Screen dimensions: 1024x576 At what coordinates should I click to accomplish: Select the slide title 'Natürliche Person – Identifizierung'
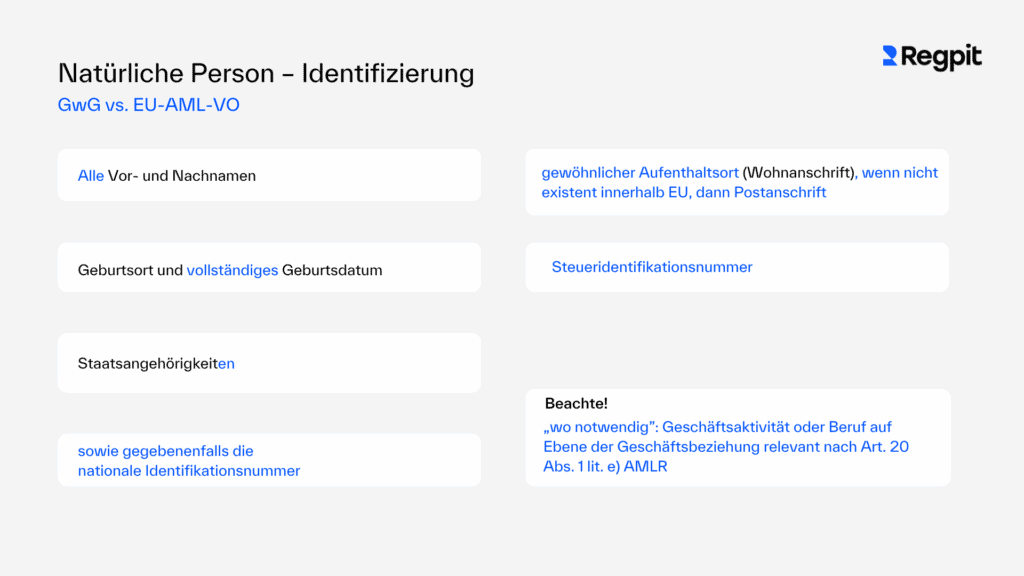[266, 73]
